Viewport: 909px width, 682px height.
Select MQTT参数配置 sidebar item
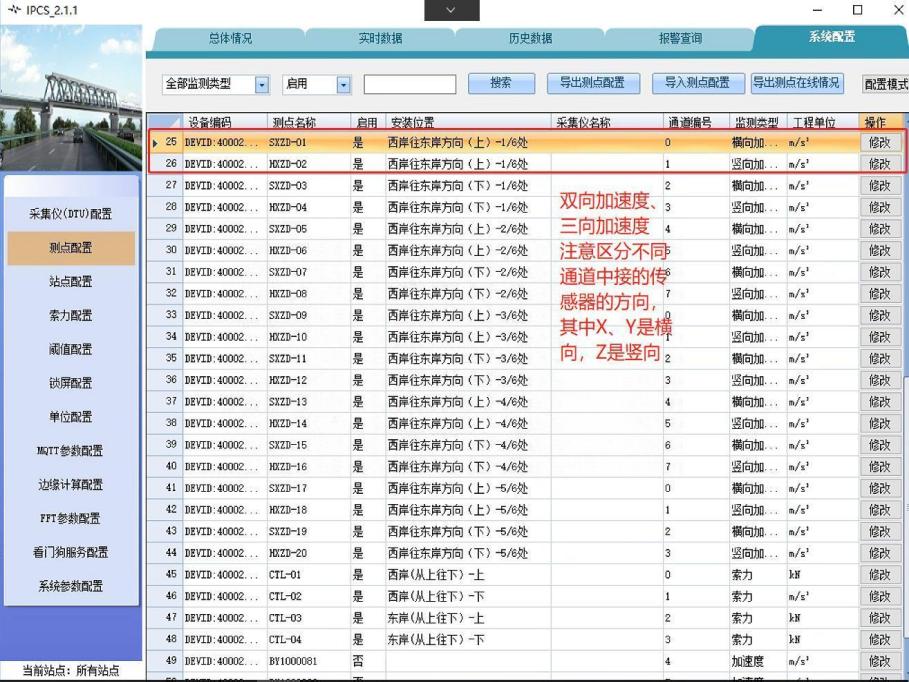click(71, 451)
